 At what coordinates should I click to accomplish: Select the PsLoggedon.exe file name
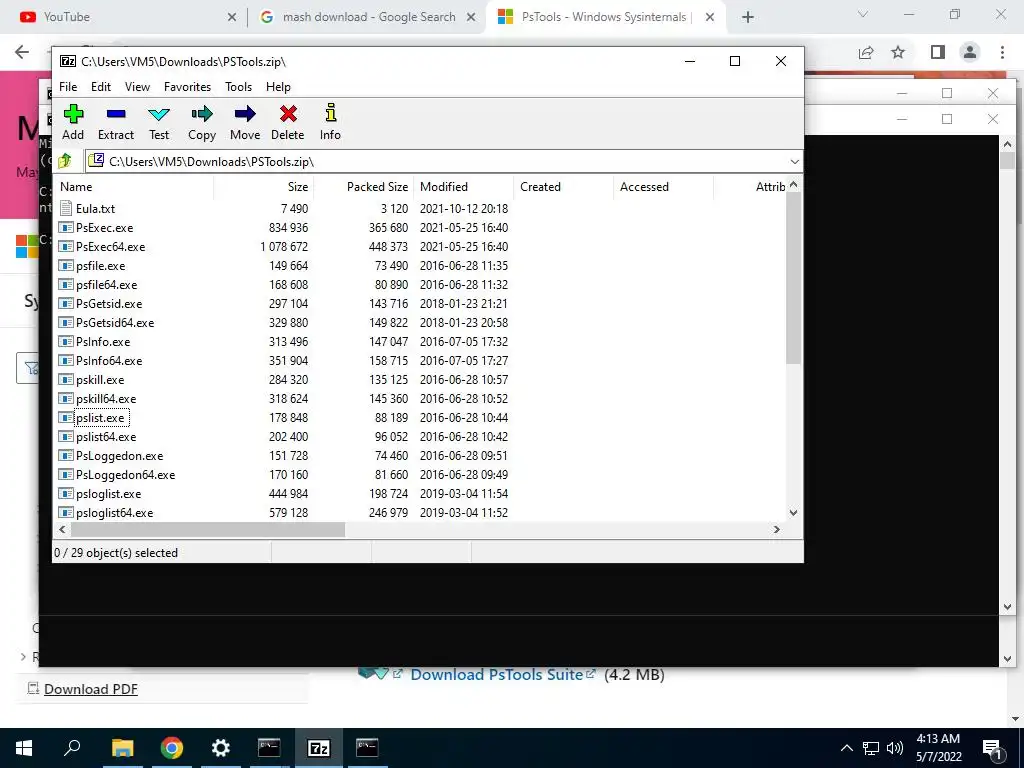tap(120, 456)
